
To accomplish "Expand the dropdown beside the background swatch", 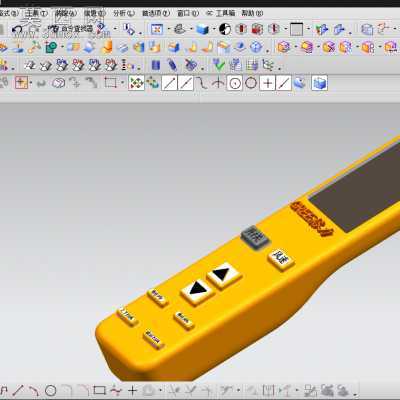I will (x=308, y=29).
